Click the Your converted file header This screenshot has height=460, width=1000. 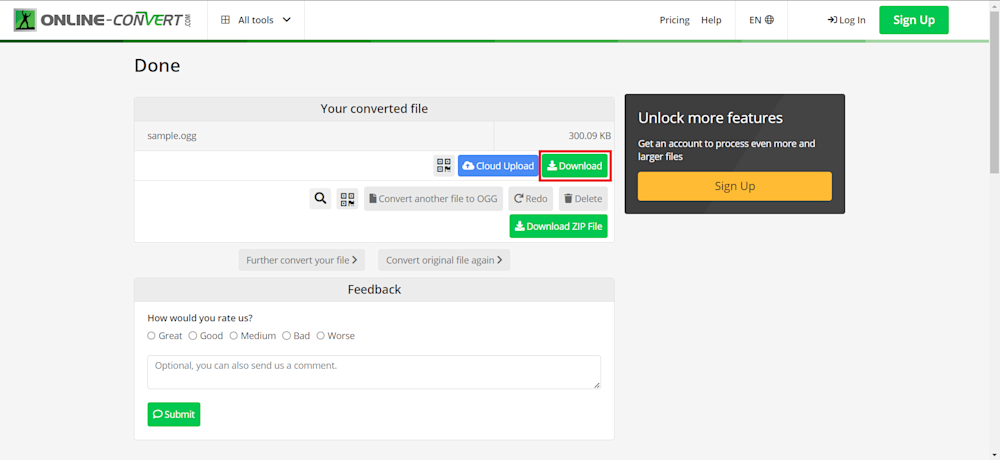[374, 109]
